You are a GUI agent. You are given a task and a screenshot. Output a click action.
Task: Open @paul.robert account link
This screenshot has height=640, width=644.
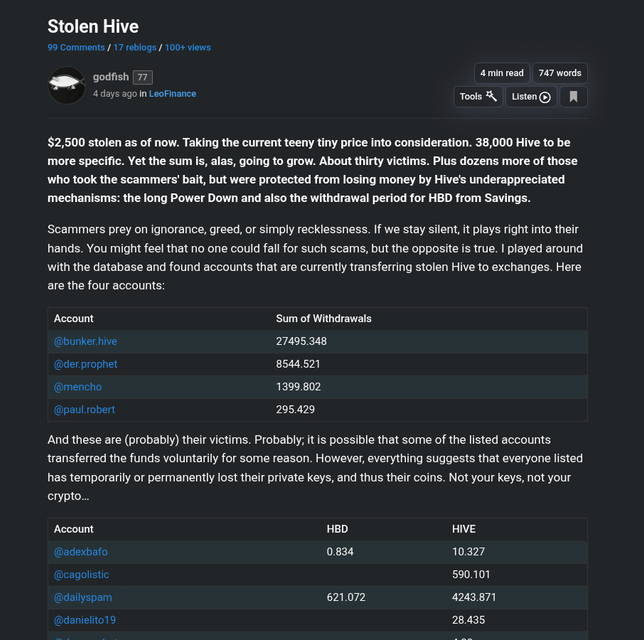click(x=84, y=410)
